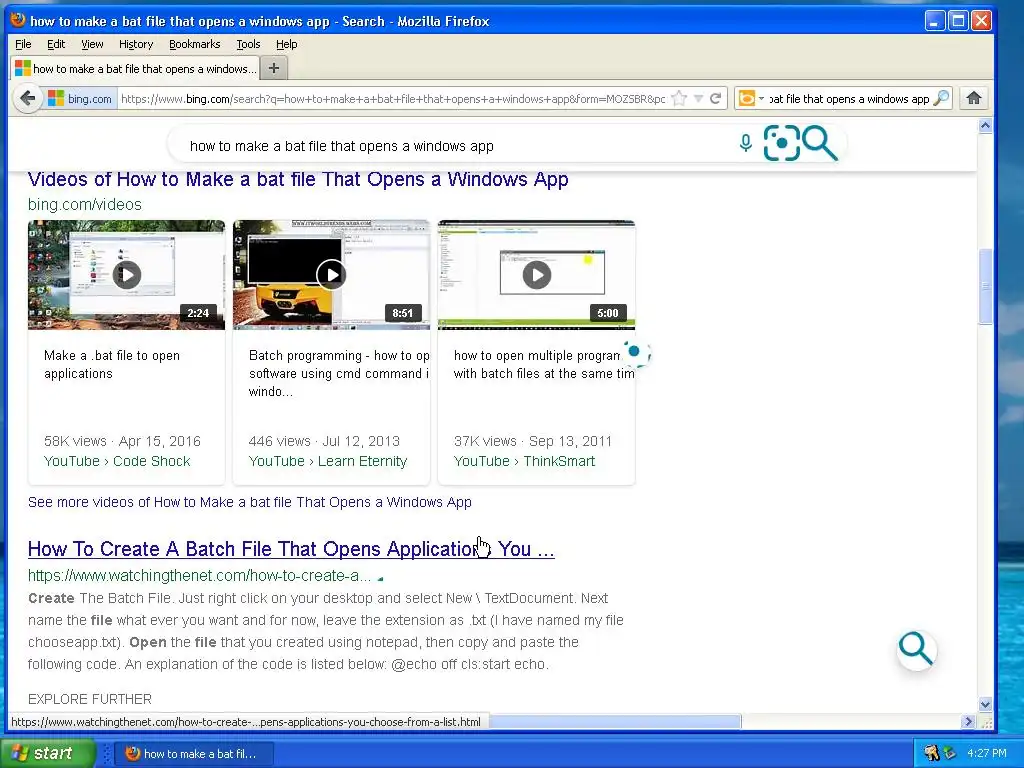Open Videos of How to Make a bat file heading
1024x768 pixels.
click(x=298, y=179)
